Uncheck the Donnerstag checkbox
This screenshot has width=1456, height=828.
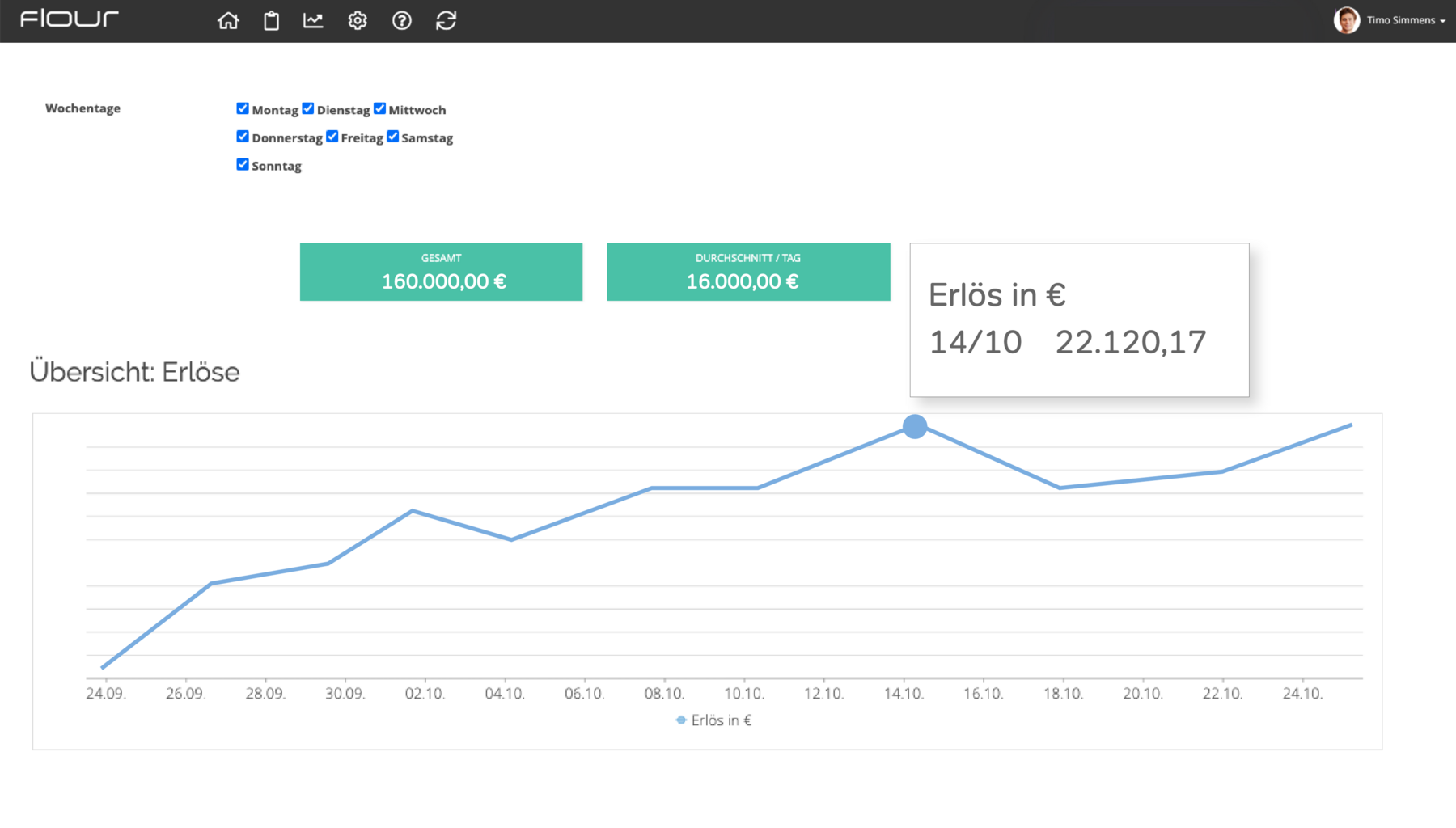243,137
